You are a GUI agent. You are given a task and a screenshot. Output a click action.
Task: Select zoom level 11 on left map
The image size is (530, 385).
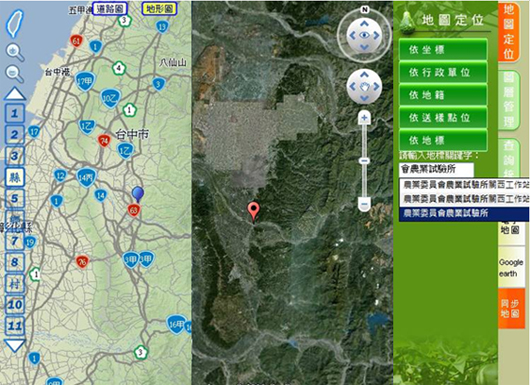15,326
